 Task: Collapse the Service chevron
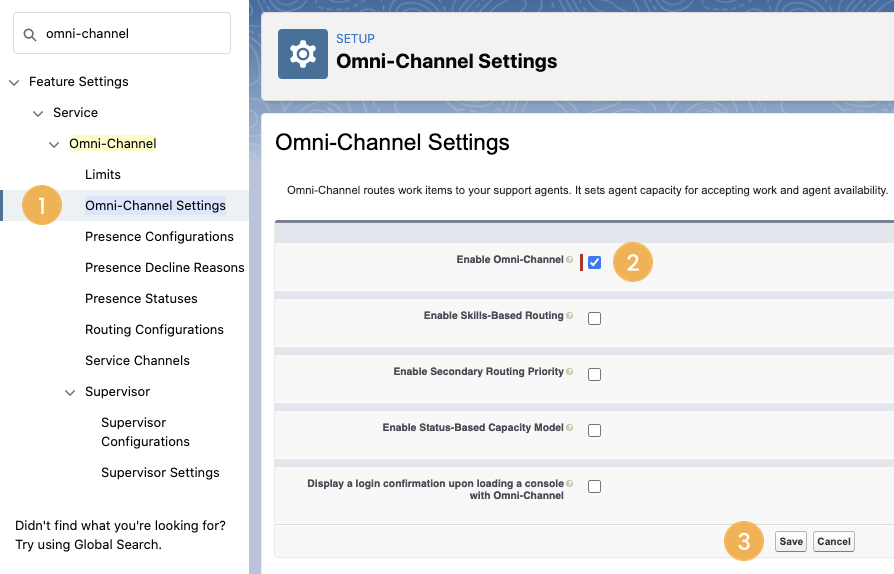[x=38, y=113]
